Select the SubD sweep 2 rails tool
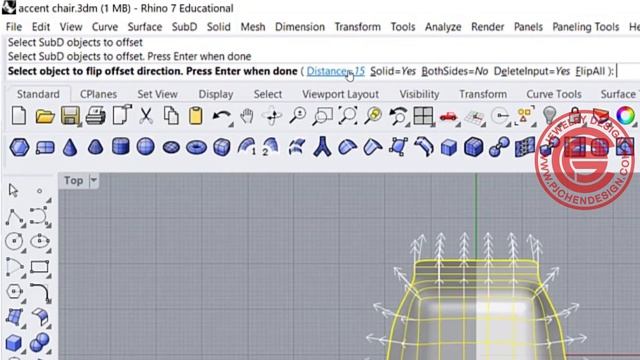 271,147
